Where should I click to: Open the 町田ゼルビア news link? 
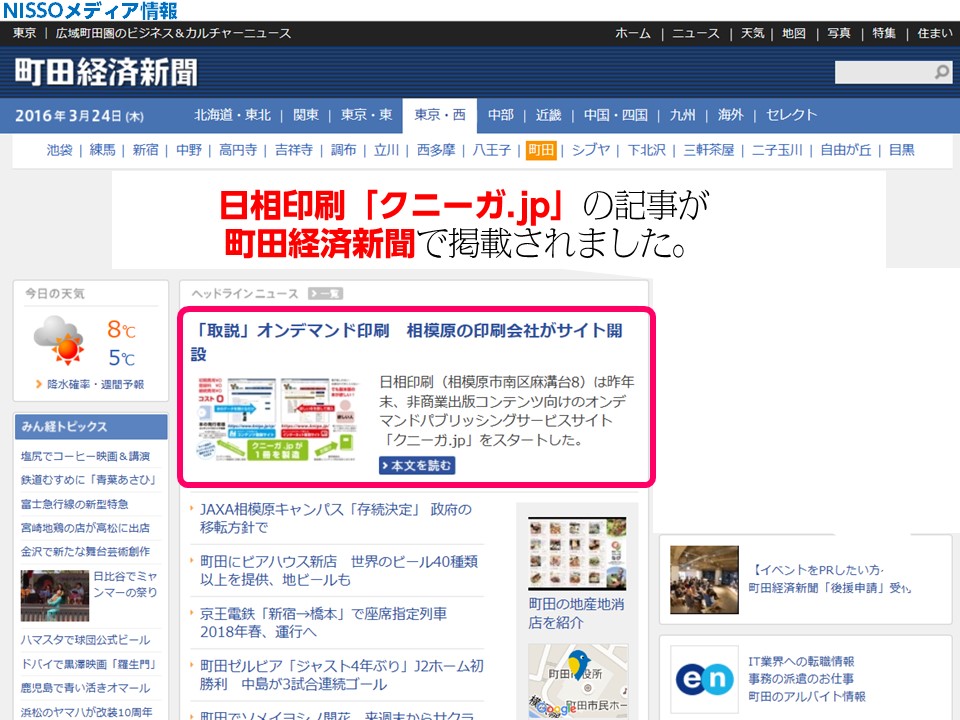click(342, 674)
